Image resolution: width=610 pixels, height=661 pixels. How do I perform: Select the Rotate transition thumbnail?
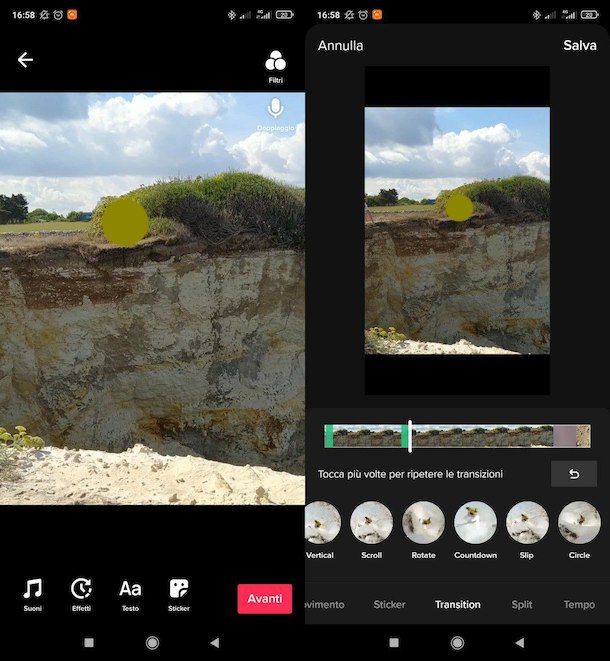(423, 523)
